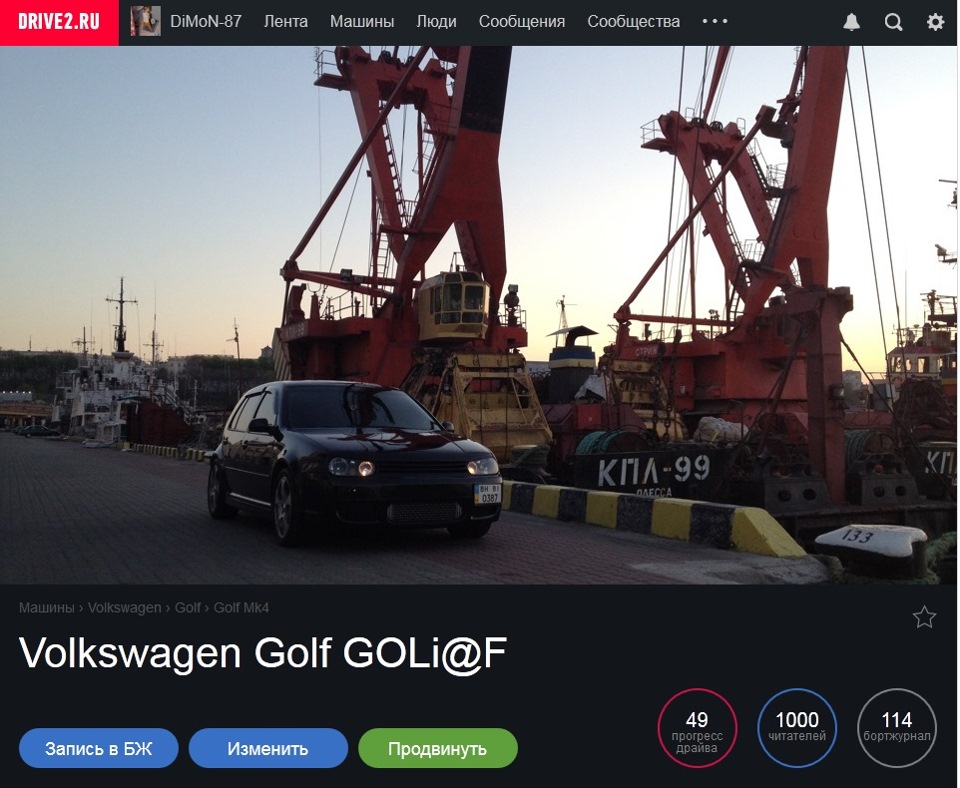Open the DiMoN-87 profile avatar
960x788 pixels.
(x=146, y=21)
